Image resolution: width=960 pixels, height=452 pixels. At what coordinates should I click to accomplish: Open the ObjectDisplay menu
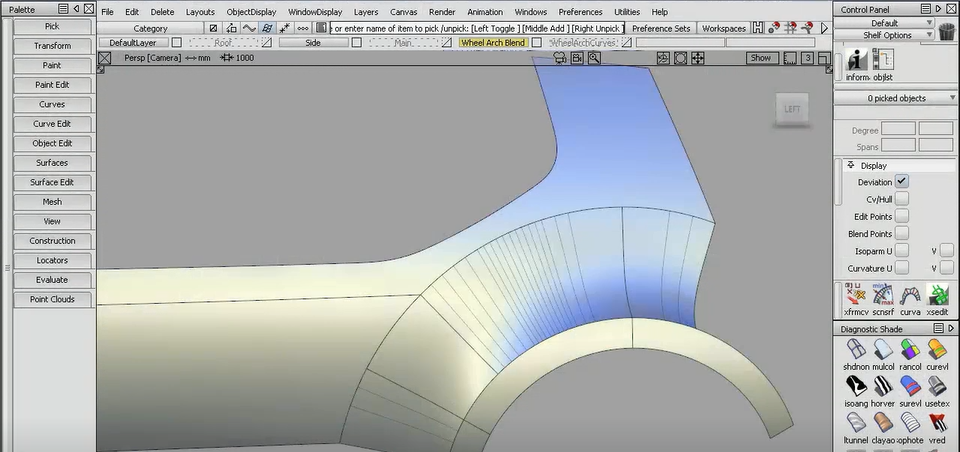pos(251,12)
